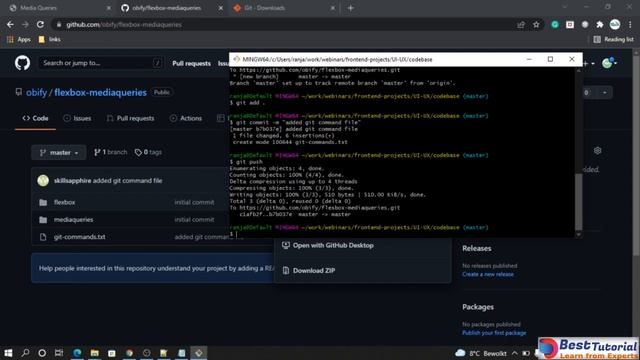This screenshot has height=360, width=640.
Task: Click the share page icon in the address bar
Action: [x=521, y=25]
